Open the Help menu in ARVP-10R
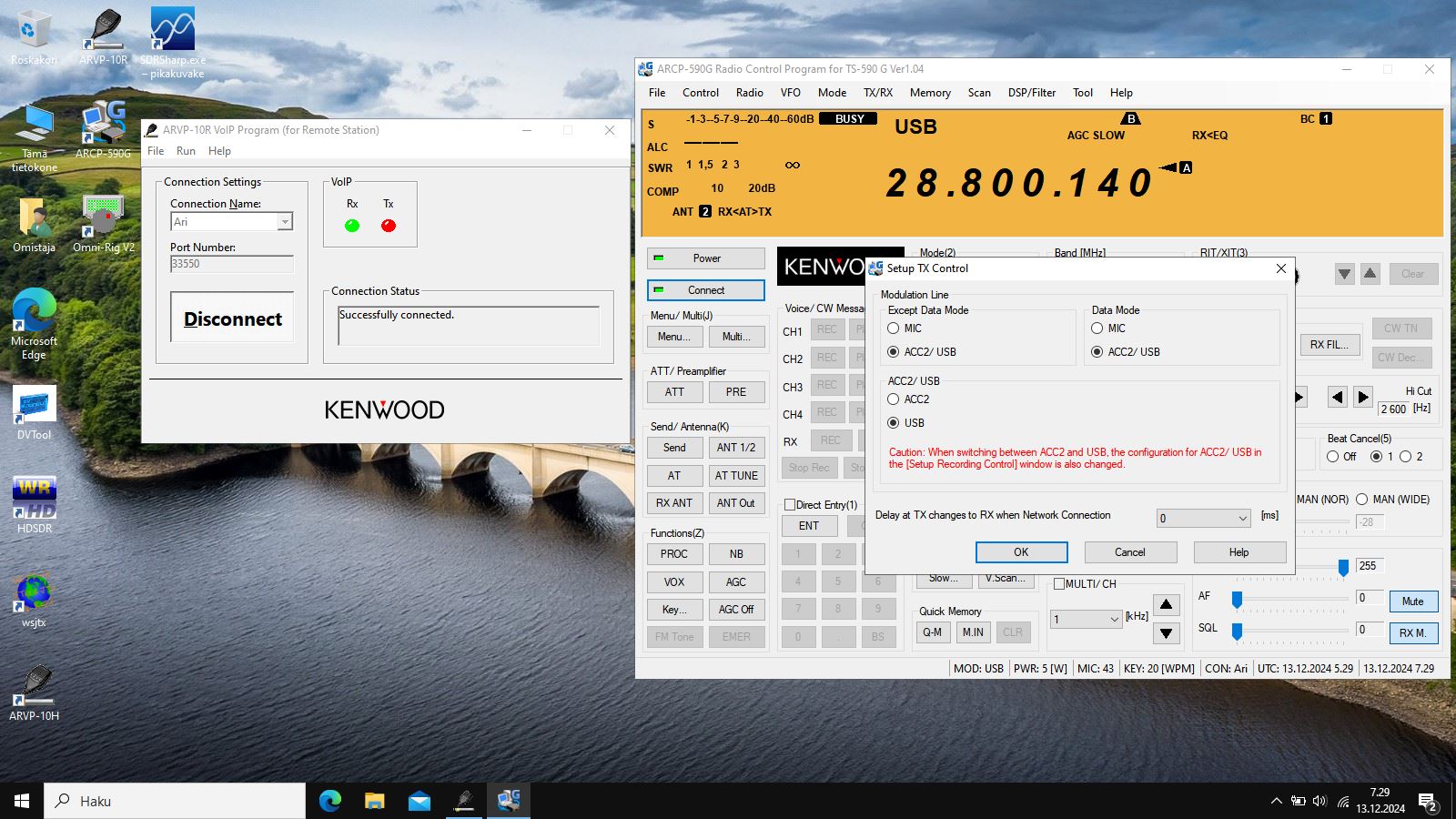 pyautogui.click(x=219, y=151)
